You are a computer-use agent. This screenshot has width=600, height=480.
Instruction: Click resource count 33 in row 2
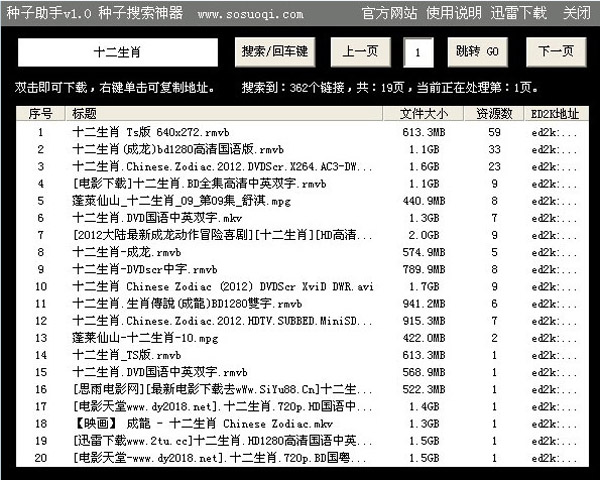tap(494, 149)
